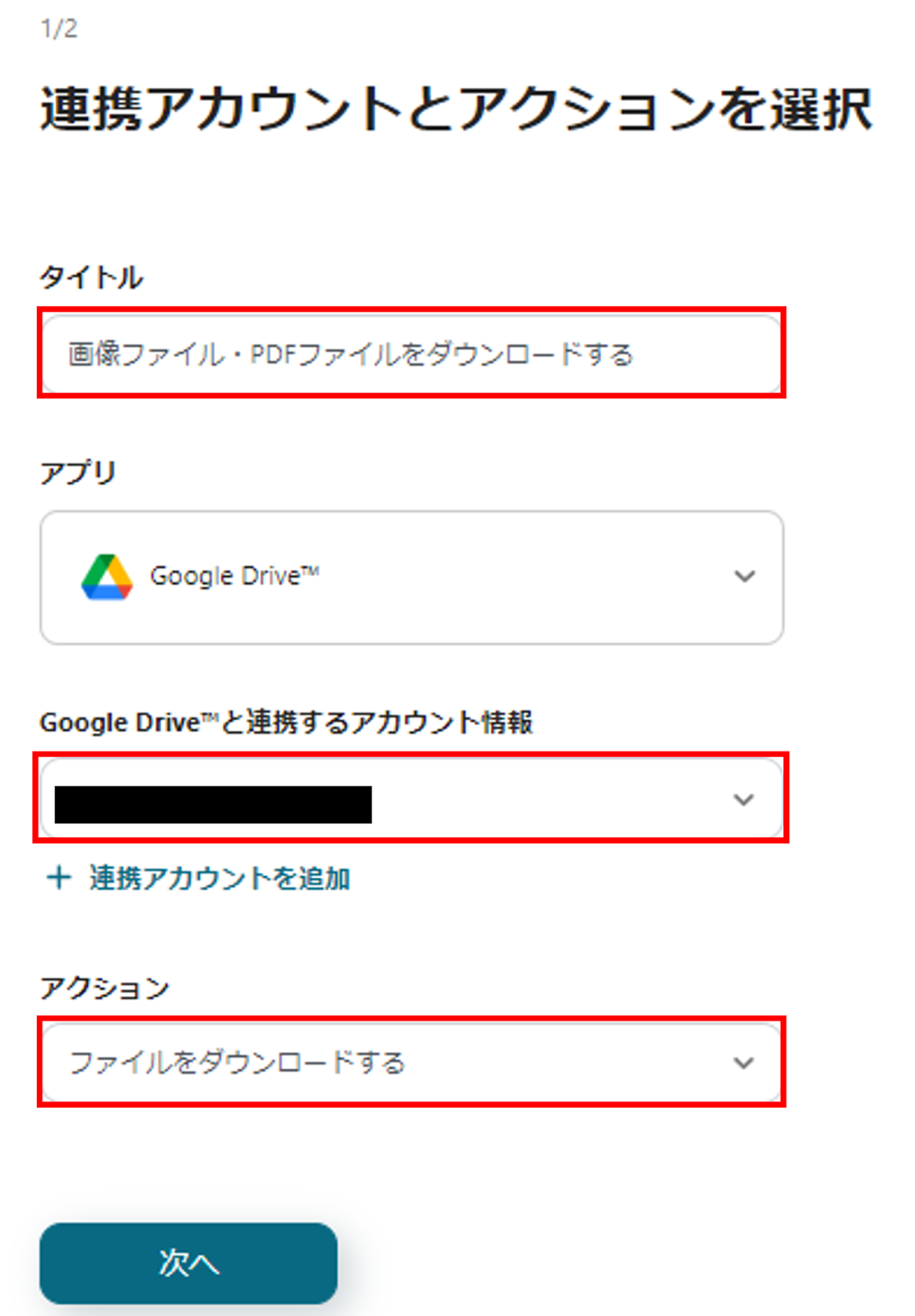The height and width of the screenshot is (1316, 915).
Task: Open the account dropdown chevron
Action: 743,799
